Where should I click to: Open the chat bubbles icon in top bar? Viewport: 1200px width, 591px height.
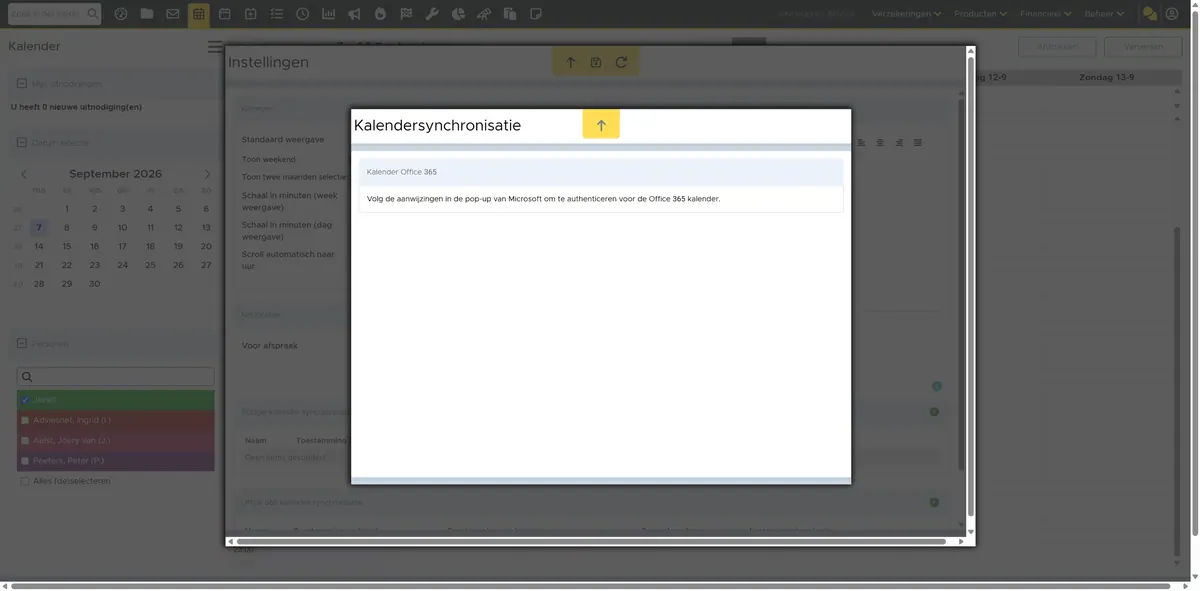[1150, 14]
